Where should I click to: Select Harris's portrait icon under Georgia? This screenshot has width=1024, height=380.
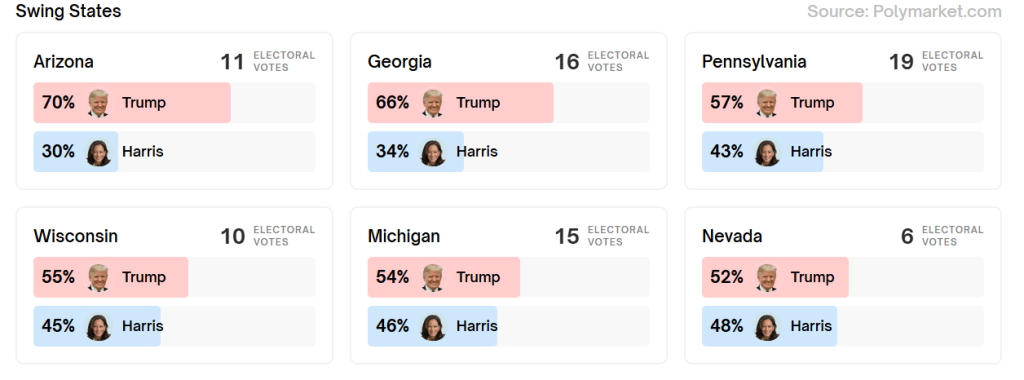click(x=433, y=152)
